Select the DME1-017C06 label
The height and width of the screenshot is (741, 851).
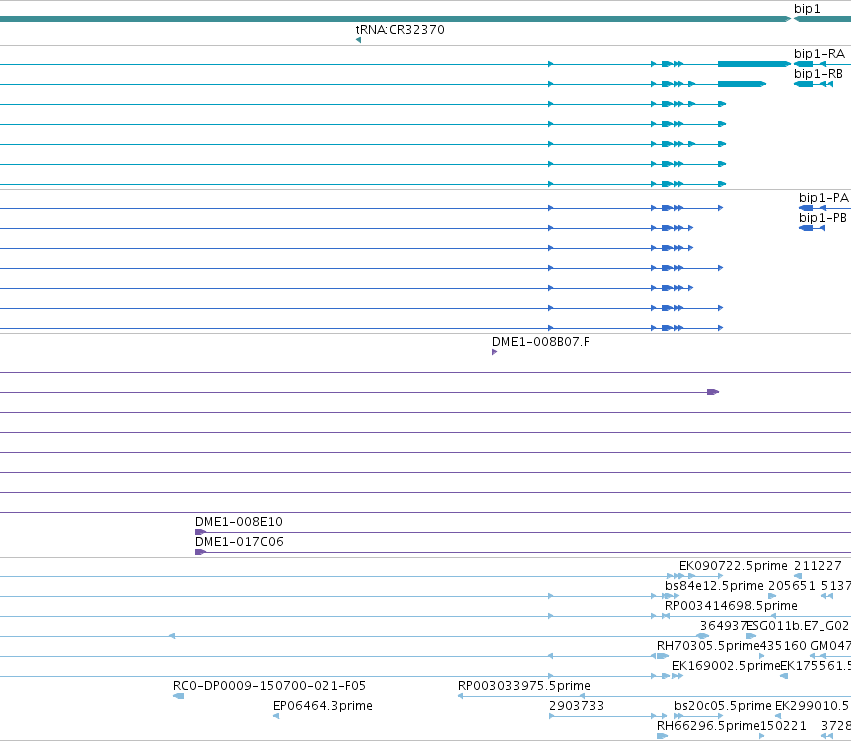[x=239, y=542]
